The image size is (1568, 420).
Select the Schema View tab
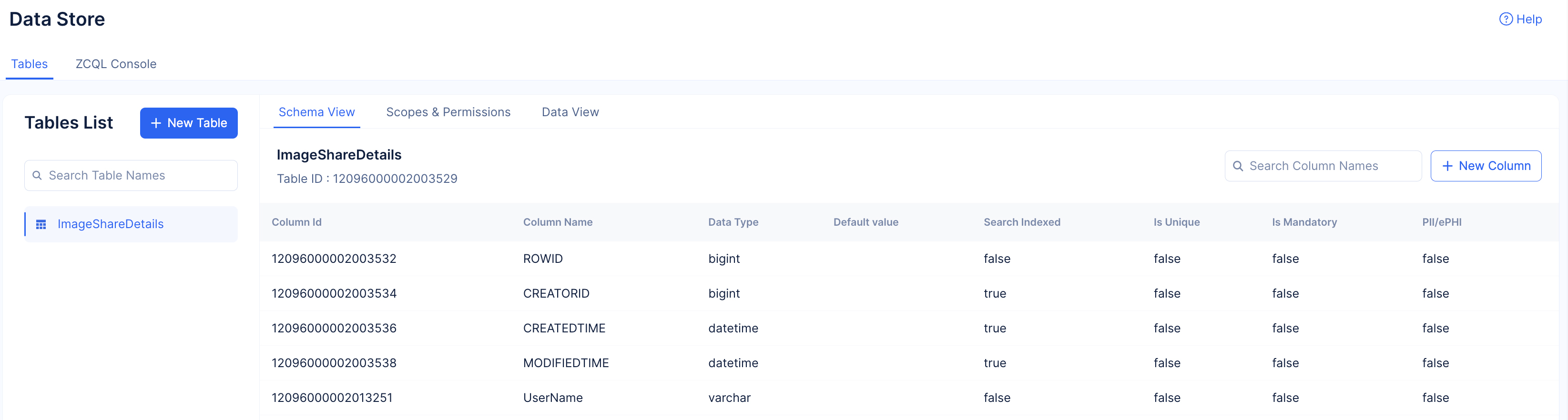[x=316, y=112]
